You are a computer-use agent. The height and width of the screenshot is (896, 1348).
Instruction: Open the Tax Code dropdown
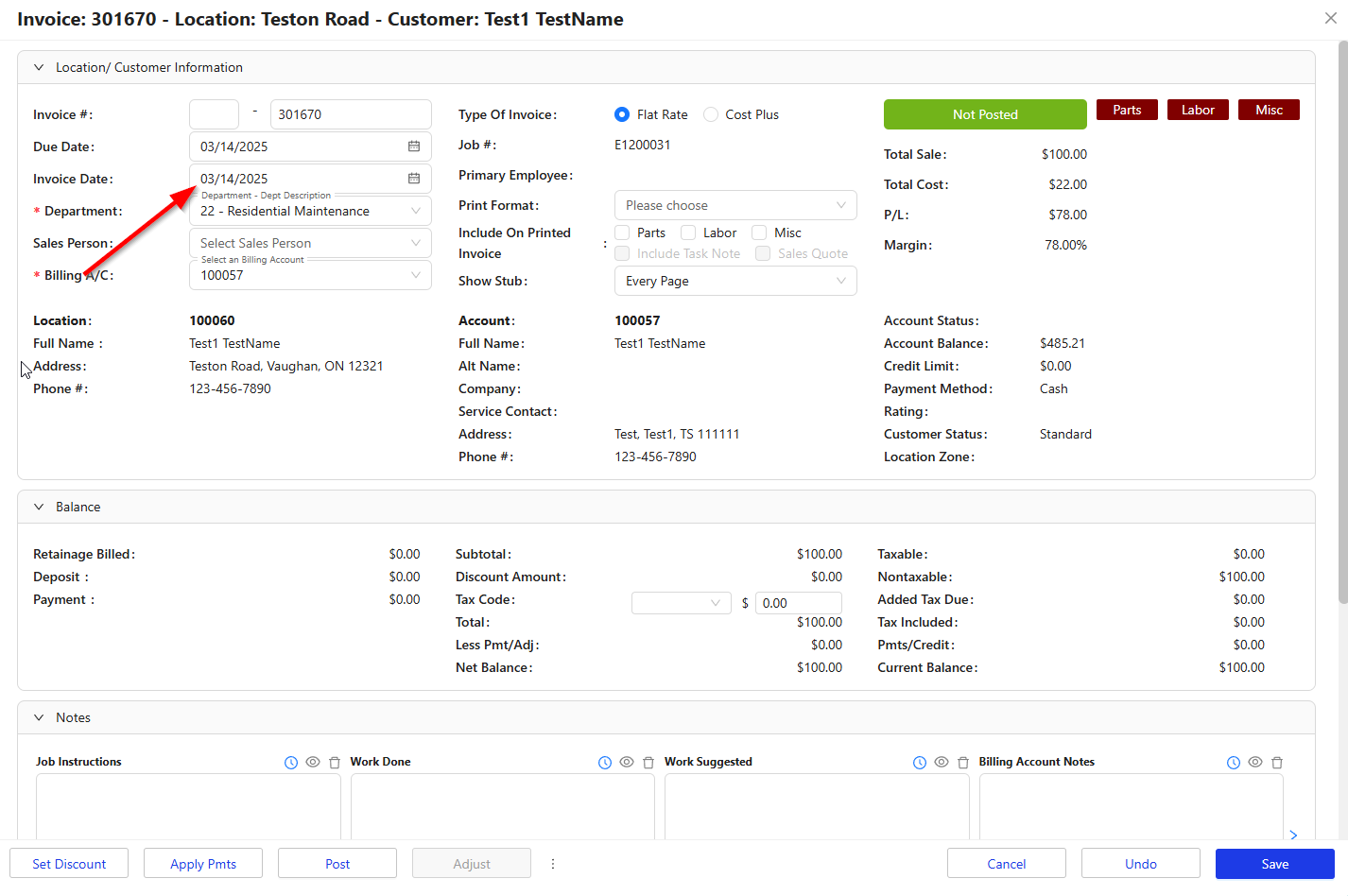(682, 603)
